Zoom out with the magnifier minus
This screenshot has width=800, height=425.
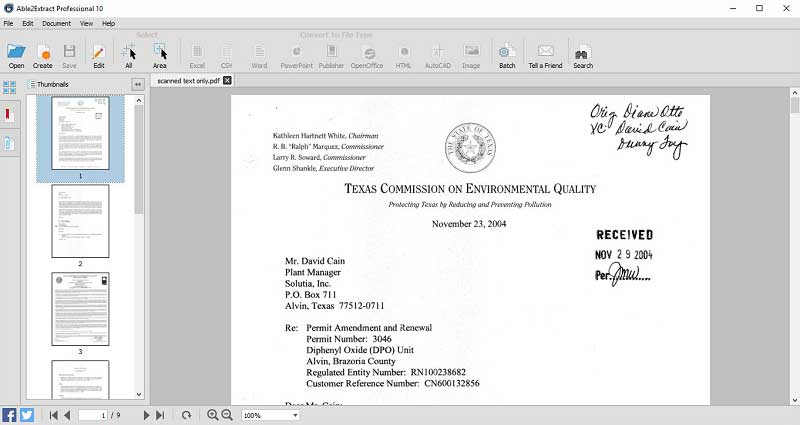(227, 415)
